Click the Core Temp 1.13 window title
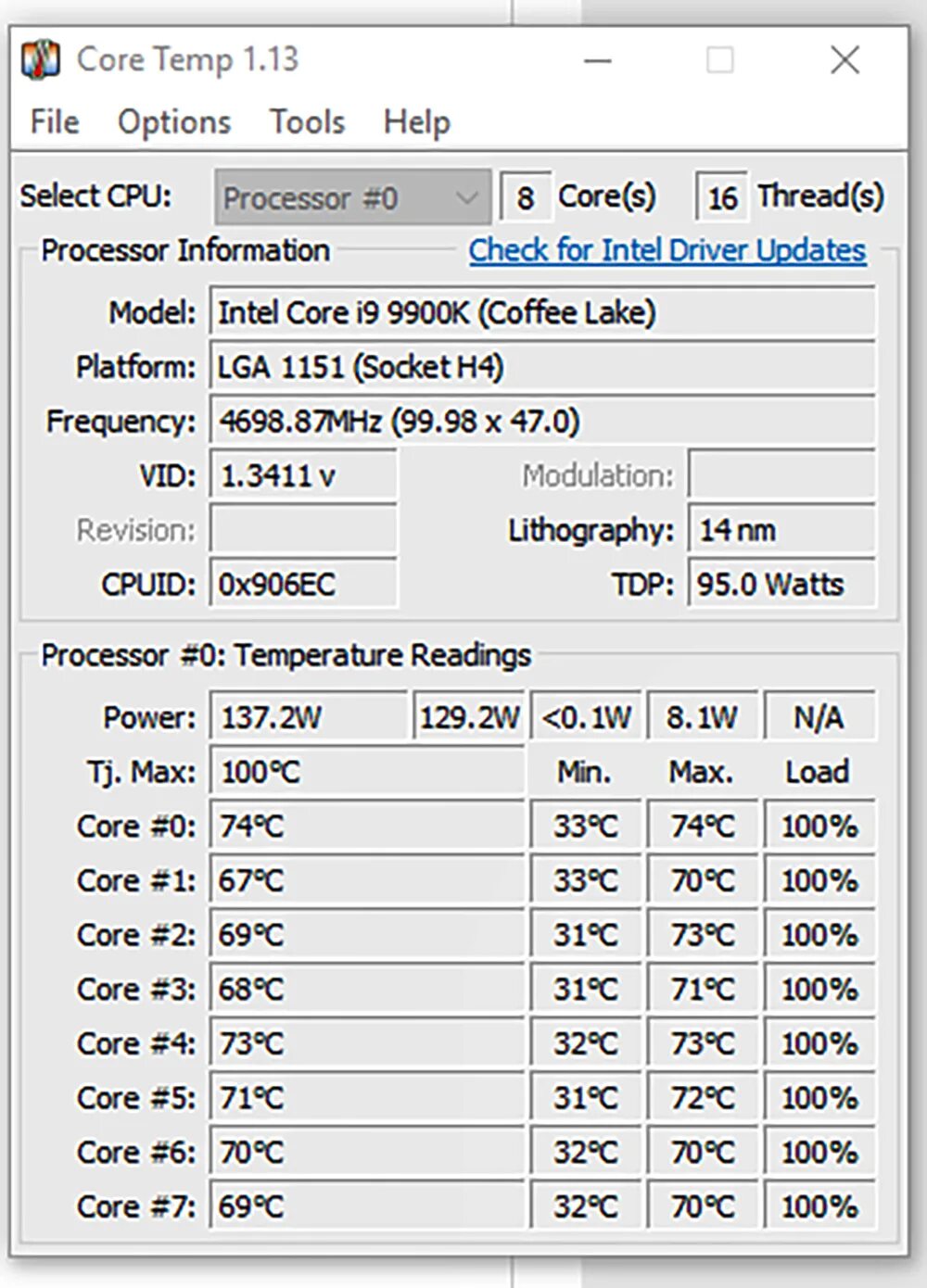 187,60
